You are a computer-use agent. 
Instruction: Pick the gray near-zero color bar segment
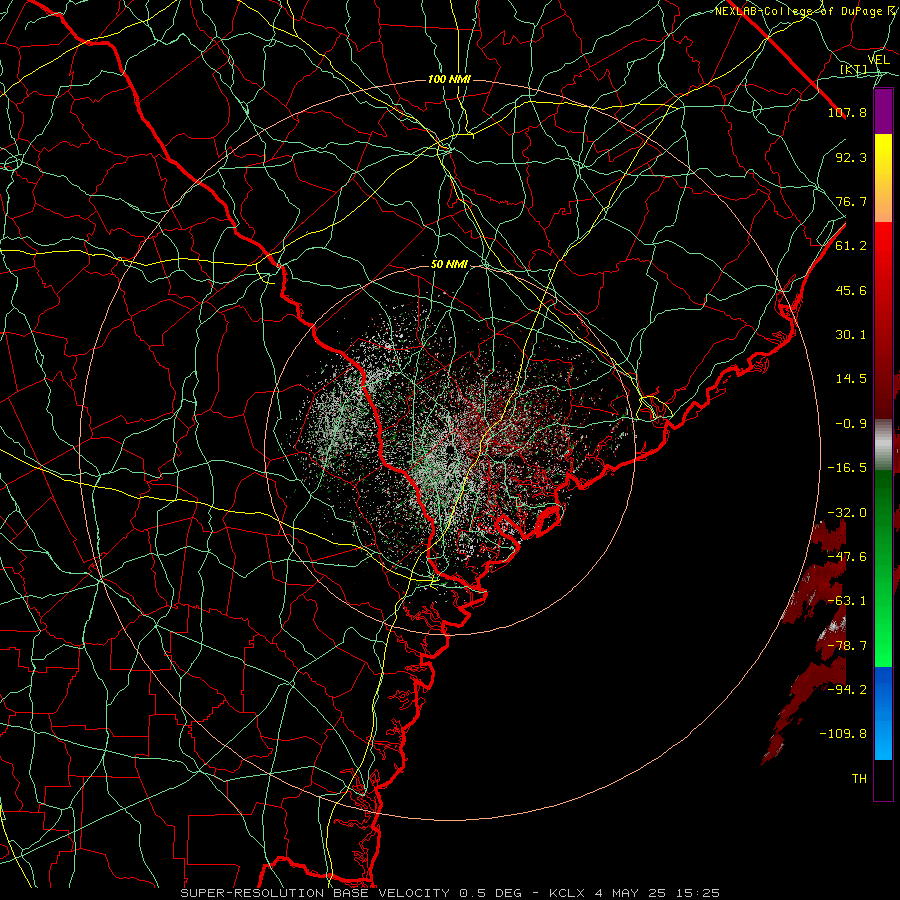(x=883, y=443)
